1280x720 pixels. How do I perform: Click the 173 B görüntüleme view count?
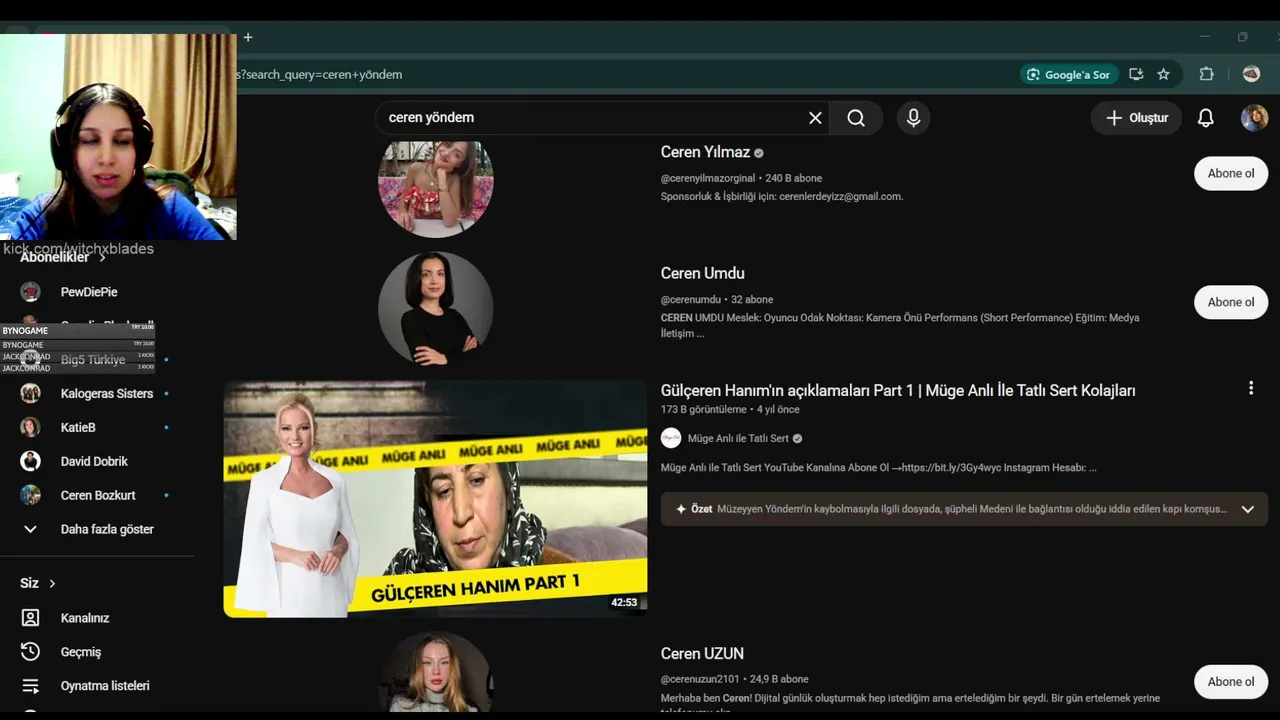[704, 410]
